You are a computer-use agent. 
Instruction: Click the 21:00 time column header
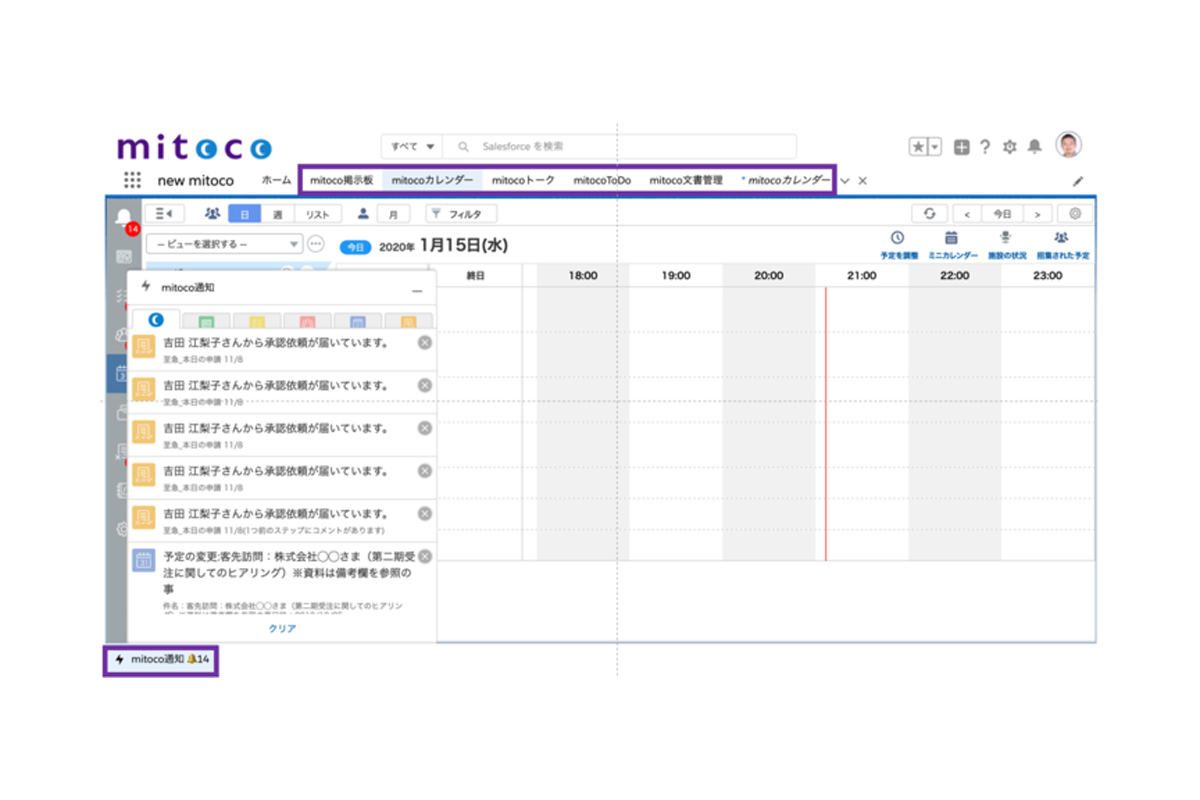pyautogui.click(x=861, y=275)
